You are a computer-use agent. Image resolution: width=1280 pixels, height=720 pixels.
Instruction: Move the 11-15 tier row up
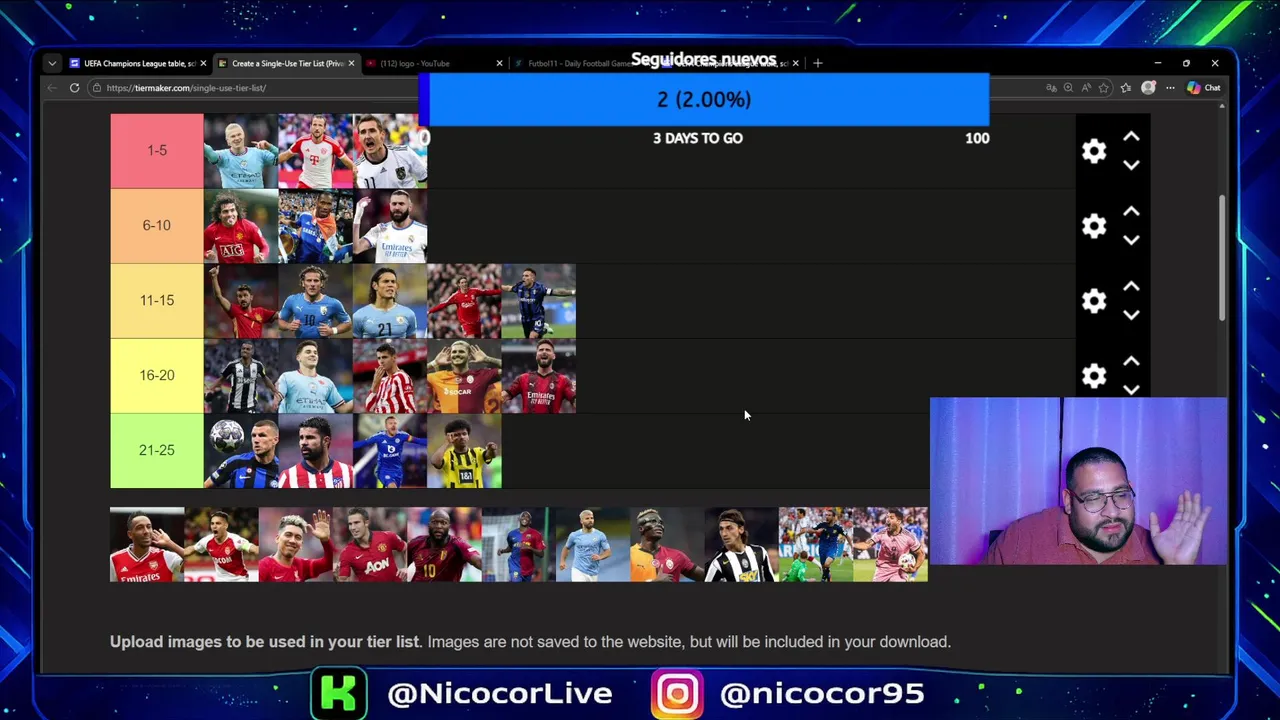[1131, 287]
